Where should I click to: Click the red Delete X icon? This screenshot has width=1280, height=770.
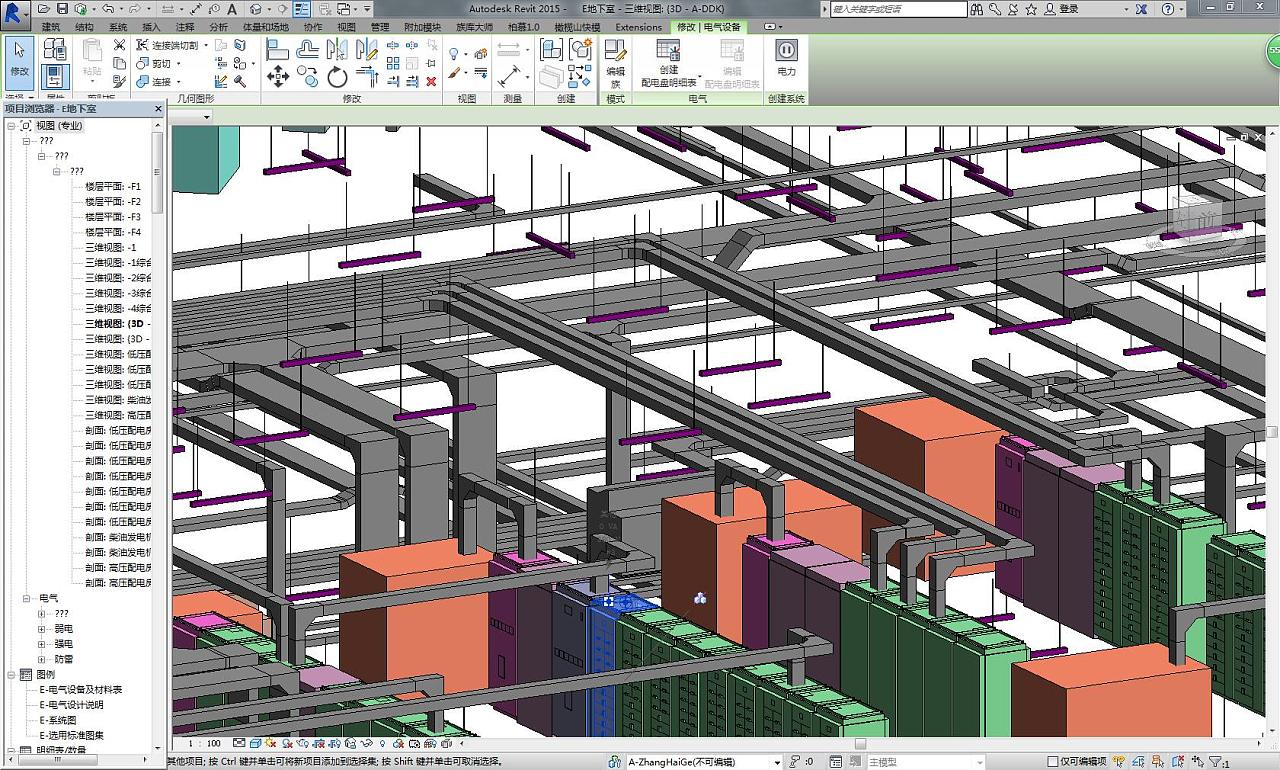[431, 81]
